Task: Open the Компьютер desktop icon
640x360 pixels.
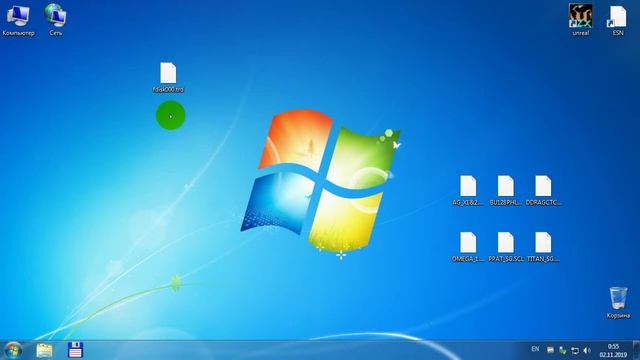Action: [18, 20]
